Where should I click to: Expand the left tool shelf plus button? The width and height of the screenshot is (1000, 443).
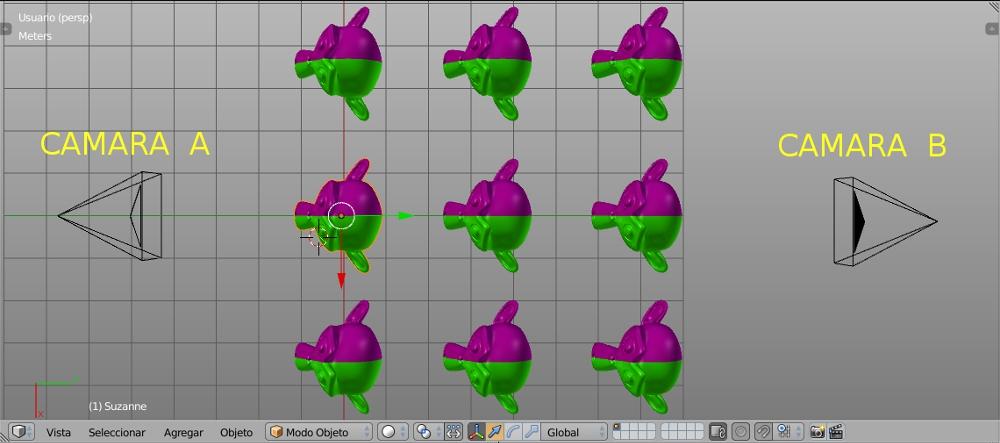tap(6, 29)
